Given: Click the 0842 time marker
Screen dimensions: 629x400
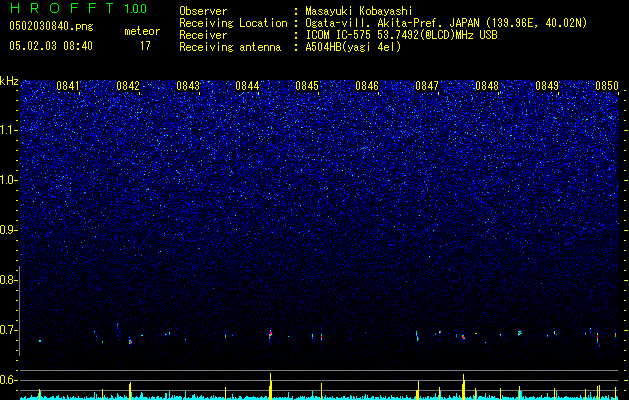Looking at the screenshot, I should [x=128, y=86].
